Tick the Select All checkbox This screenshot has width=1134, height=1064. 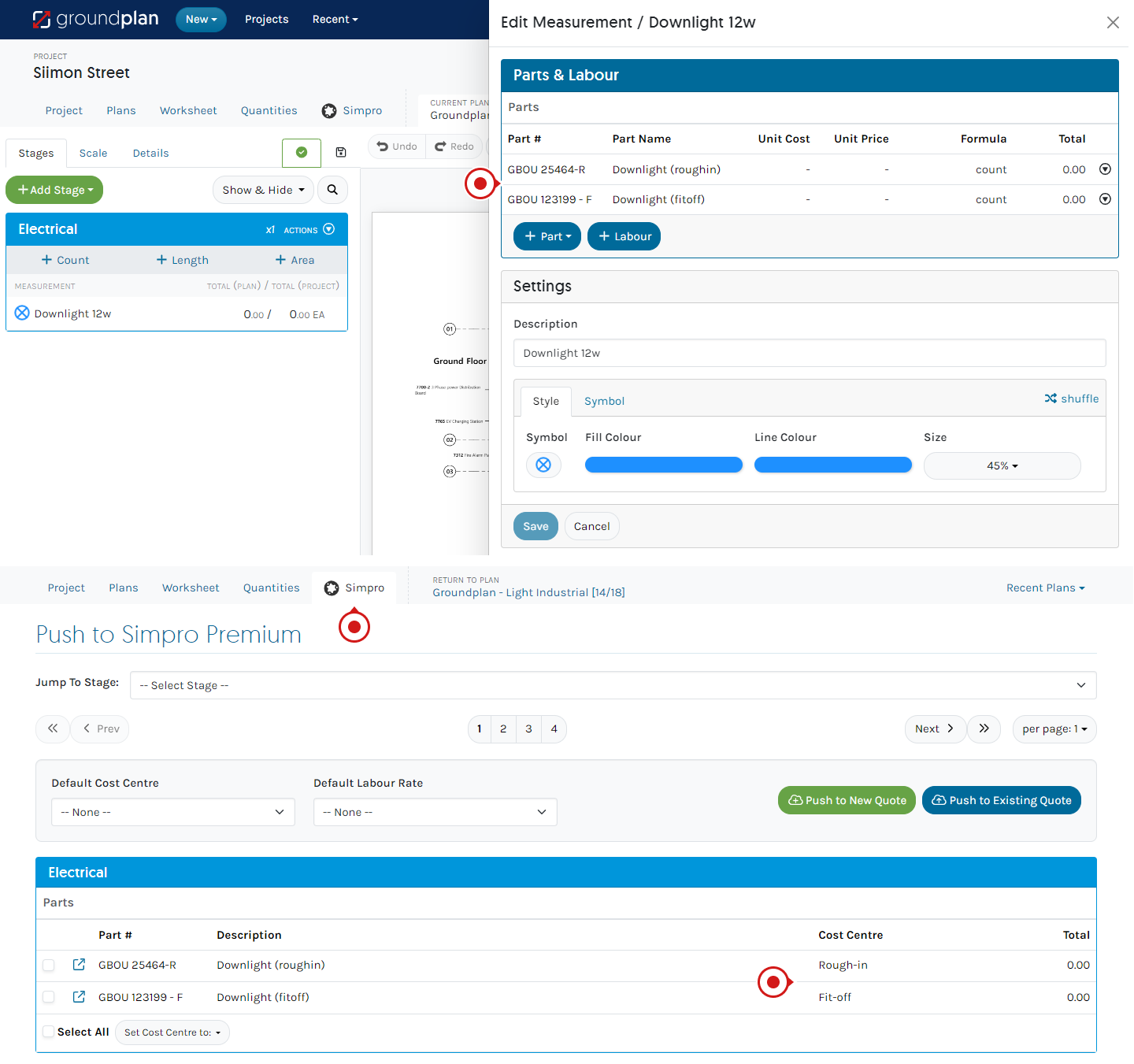[x=49, y=1032]
